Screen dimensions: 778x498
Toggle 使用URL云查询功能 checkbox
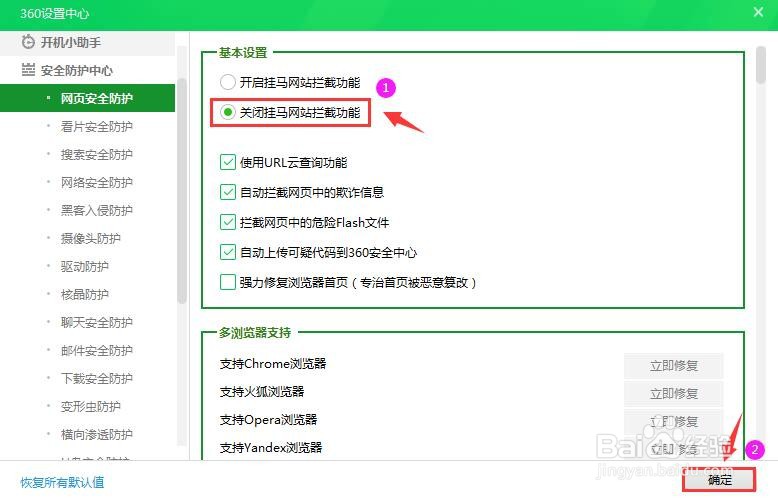(x=228, y=162)
